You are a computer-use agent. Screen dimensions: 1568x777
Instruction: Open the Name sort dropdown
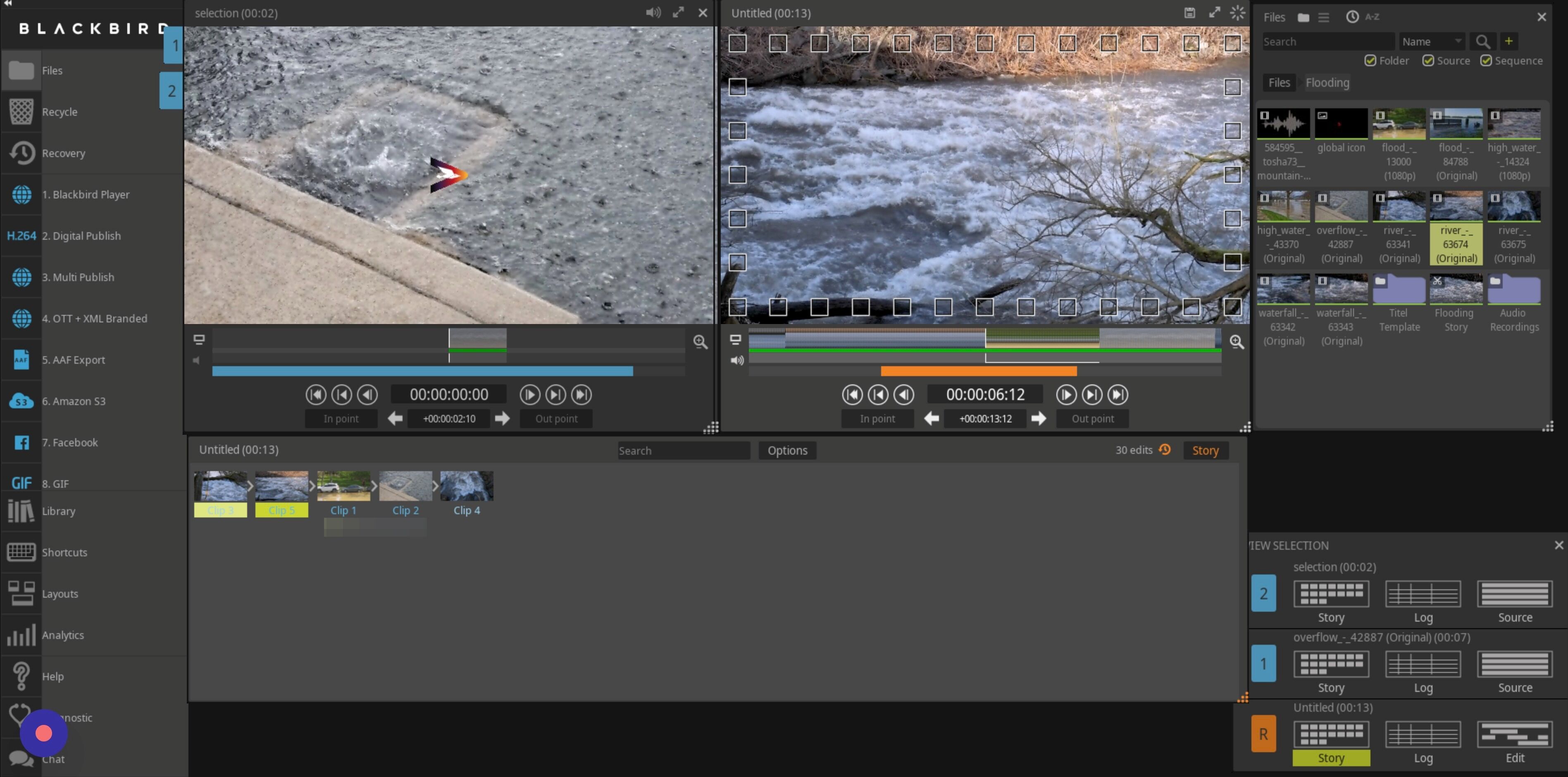pos(1432,41)
